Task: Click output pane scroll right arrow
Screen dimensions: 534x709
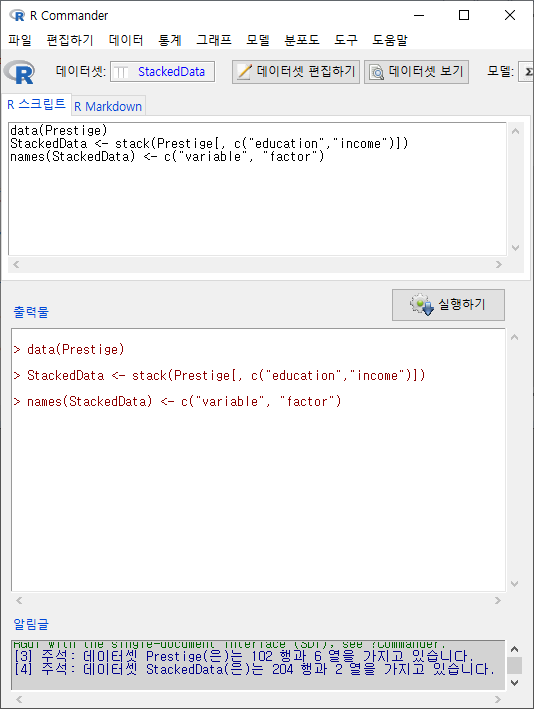Action: coord(498,600)
